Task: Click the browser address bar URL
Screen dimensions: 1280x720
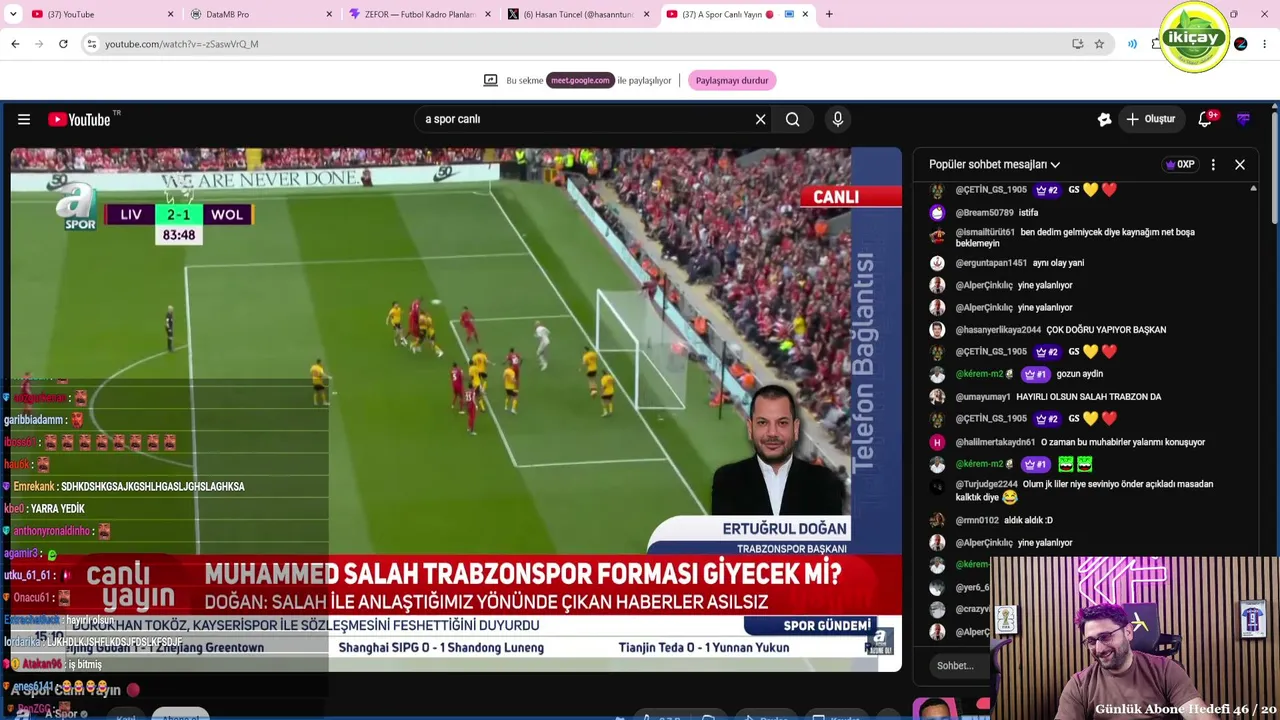Action: tap(182, 44)
